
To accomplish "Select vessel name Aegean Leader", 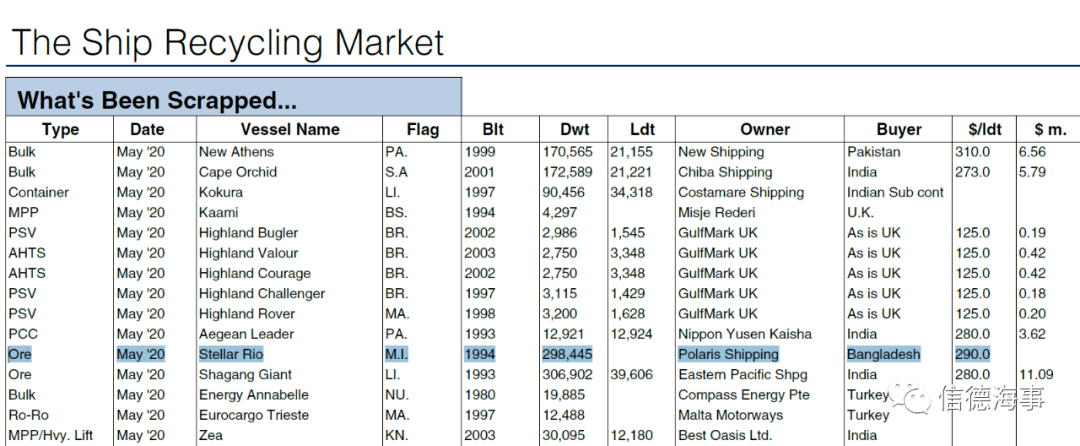I will pos(247,334).
